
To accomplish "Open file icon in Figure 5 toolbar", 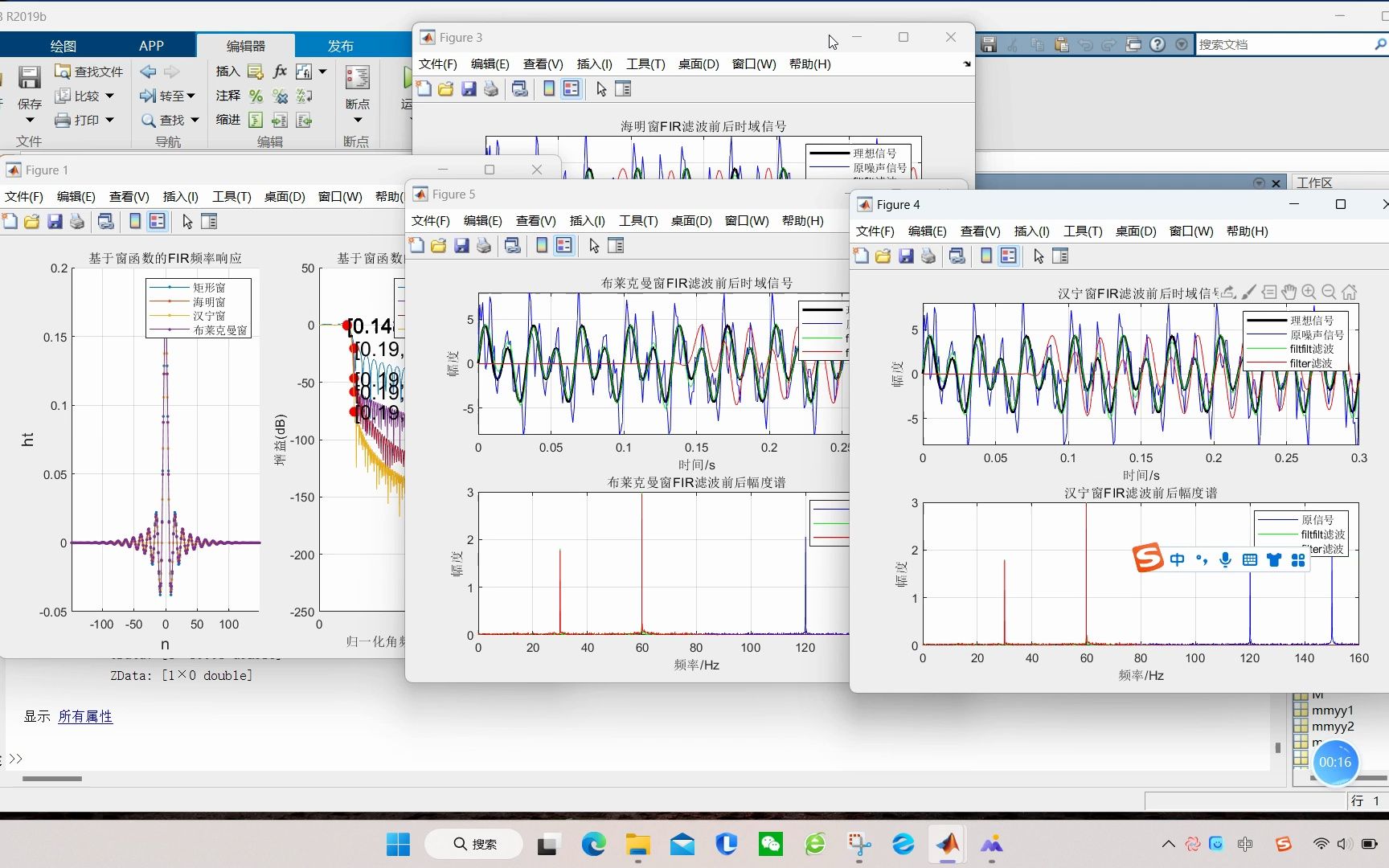I will coord(439,246).
